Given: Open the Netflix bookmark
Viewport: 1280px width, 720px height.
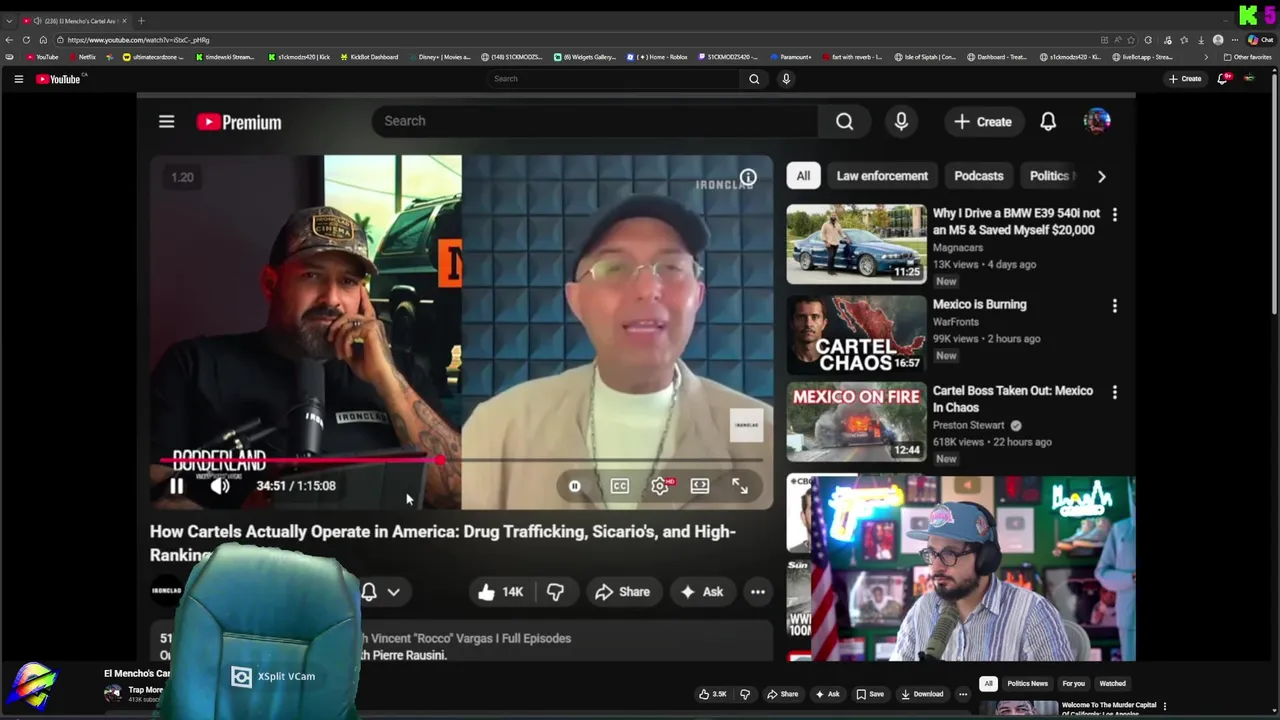Looking at the screenshot, I should [82, 57].
